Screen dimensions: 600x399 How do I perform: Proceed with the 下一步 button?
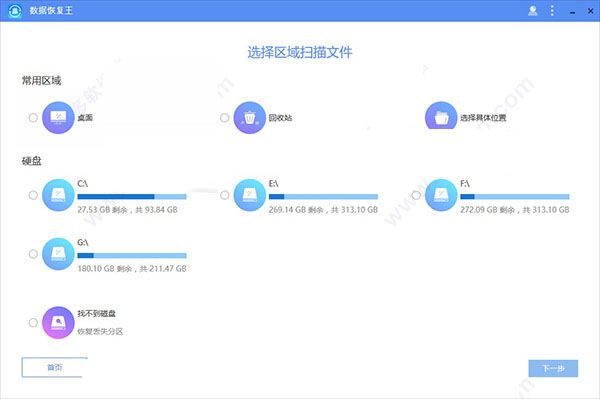point(553,368)
